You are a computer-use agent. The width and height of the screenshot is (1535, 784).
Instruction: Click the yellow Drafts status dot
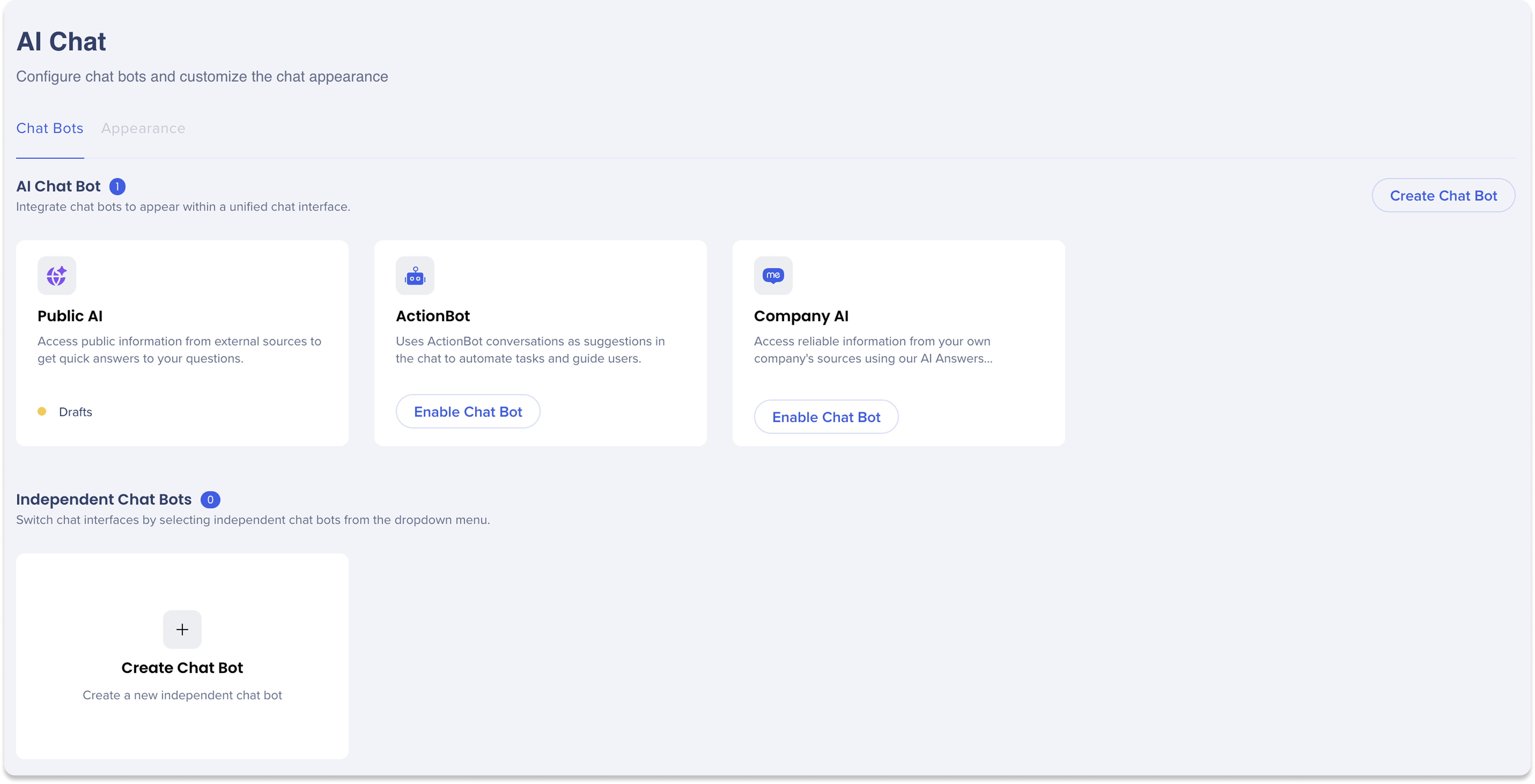coord(42,411)
